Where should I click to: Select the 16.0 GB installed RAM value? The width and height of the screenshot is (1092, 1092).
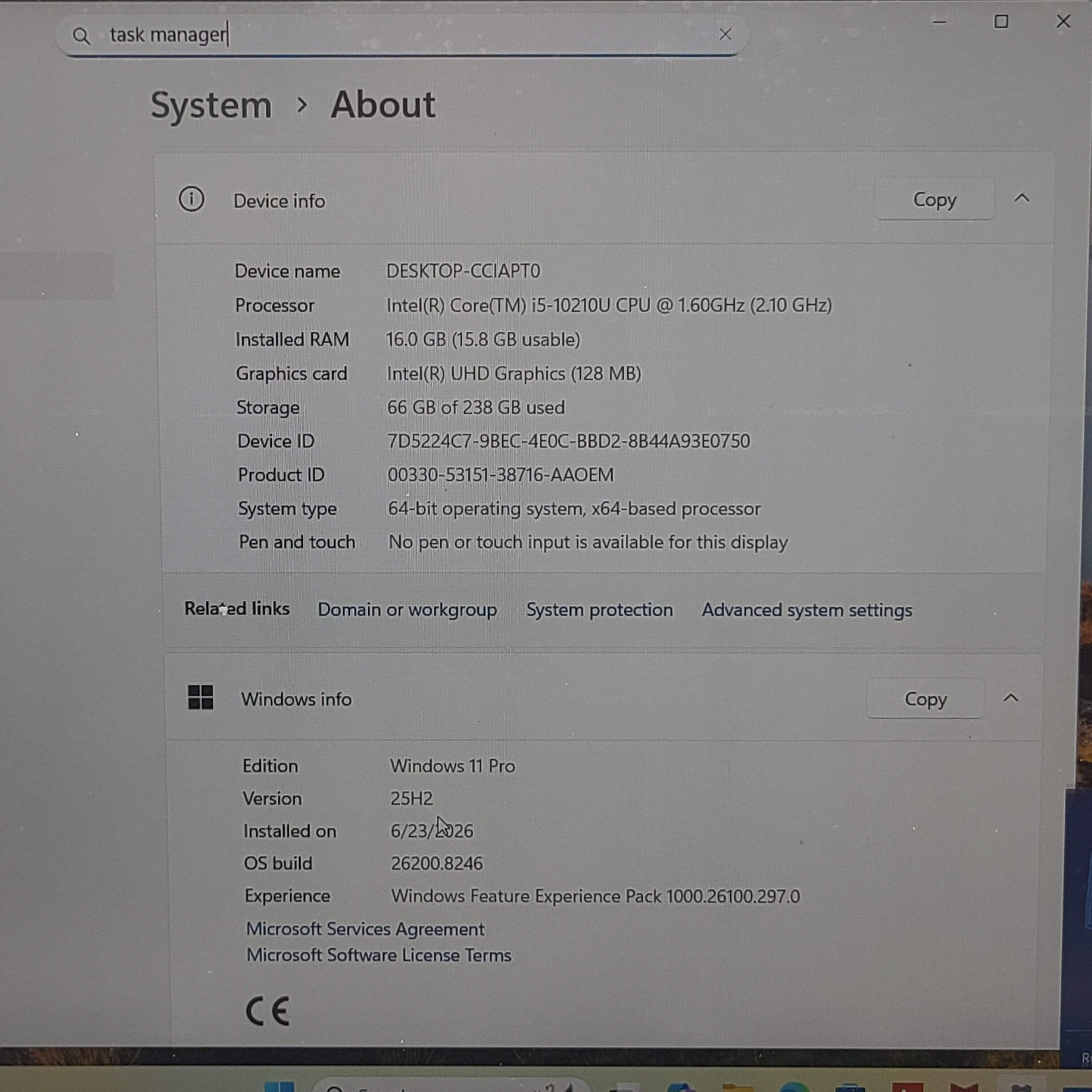point(483,339)
